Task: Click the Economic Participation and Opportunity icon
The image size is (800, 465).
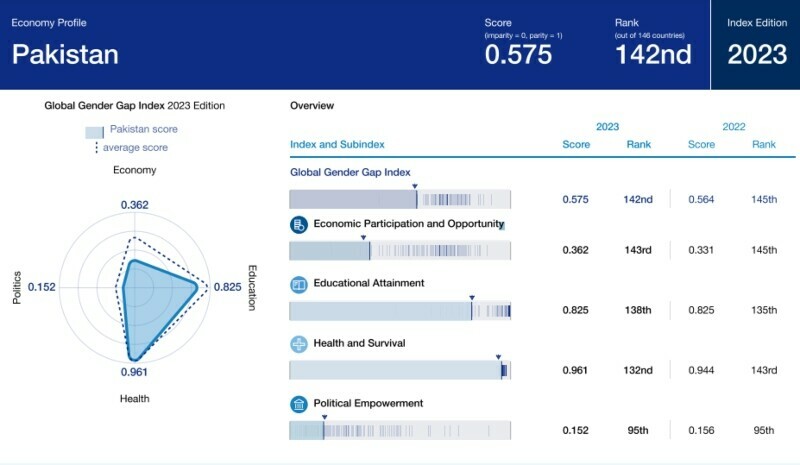Action: tap(299, 224)
